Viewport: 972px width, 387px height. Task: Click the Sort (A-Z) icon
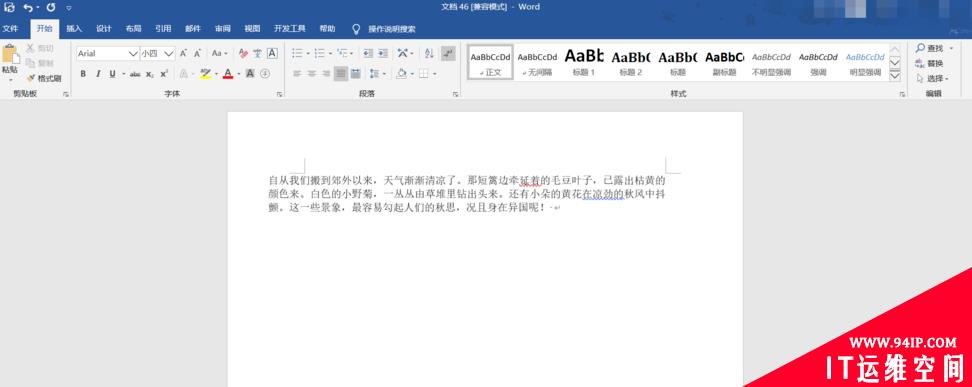pyautogui.click(x=429, y=54)
